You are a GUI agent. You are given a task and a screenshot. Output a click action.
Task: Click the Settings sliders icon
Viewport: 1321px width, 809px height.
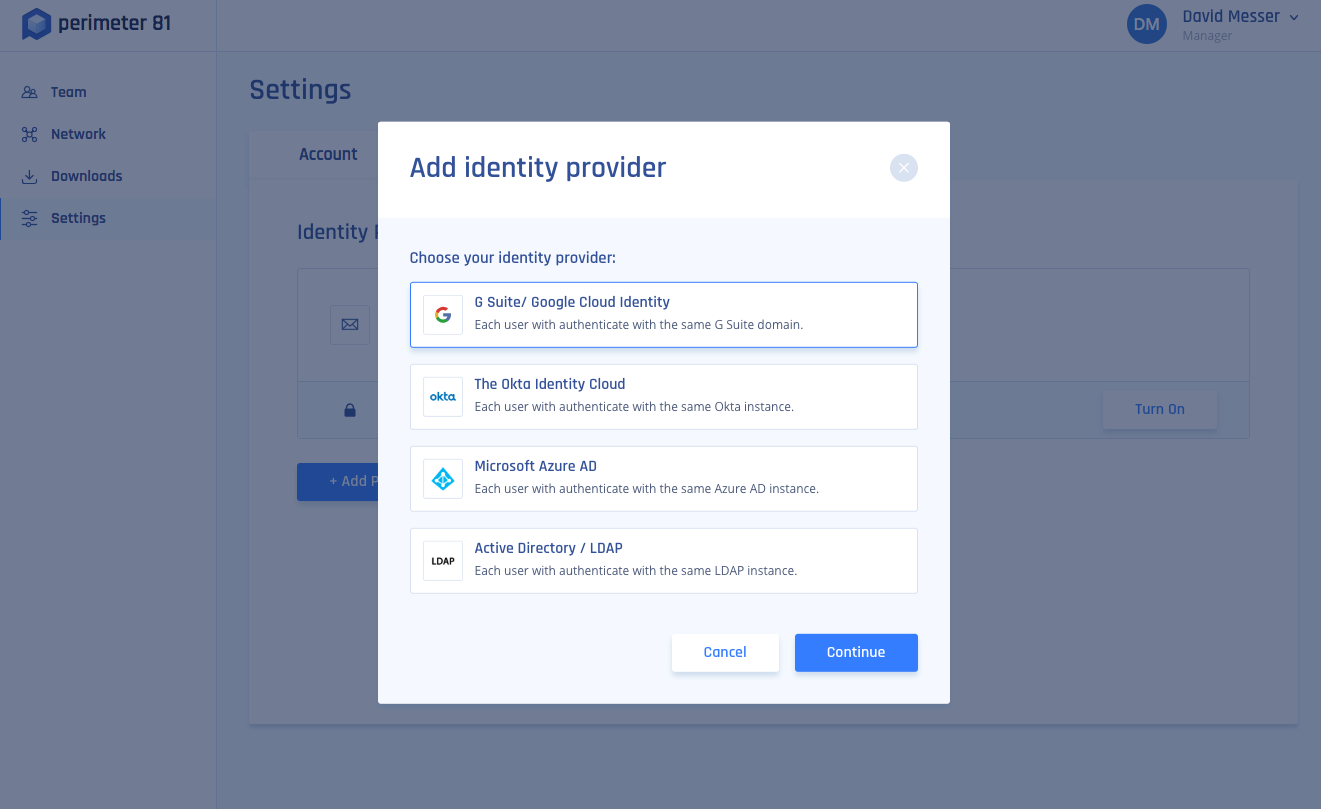pos(29,218)
